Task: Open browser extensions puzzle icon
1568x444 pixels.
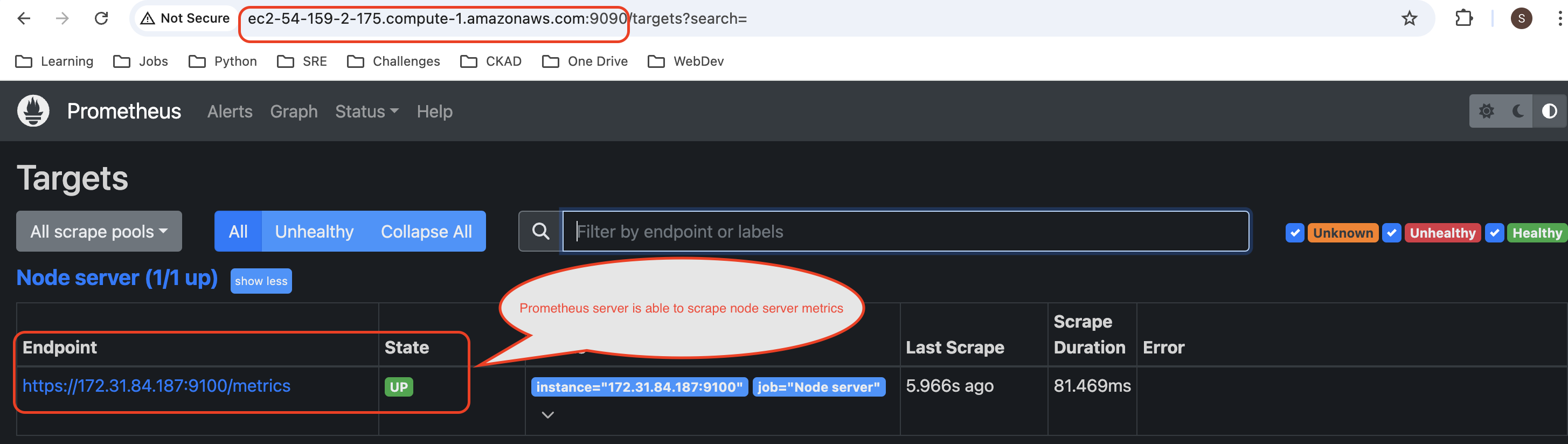Action: 1463,18
